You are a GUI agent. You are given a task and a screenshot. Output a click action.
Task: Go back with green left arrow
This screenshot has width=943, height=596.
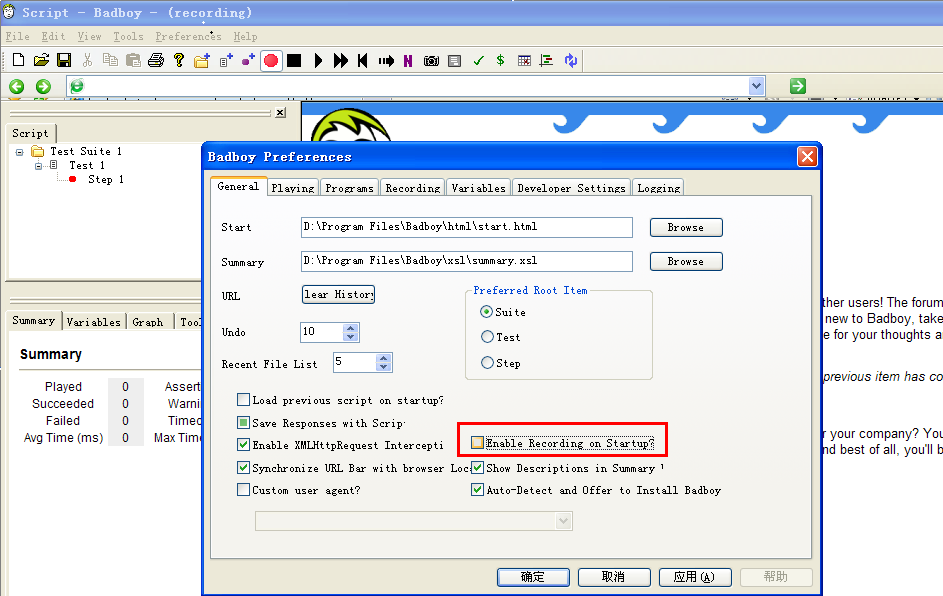click(17, 87)
